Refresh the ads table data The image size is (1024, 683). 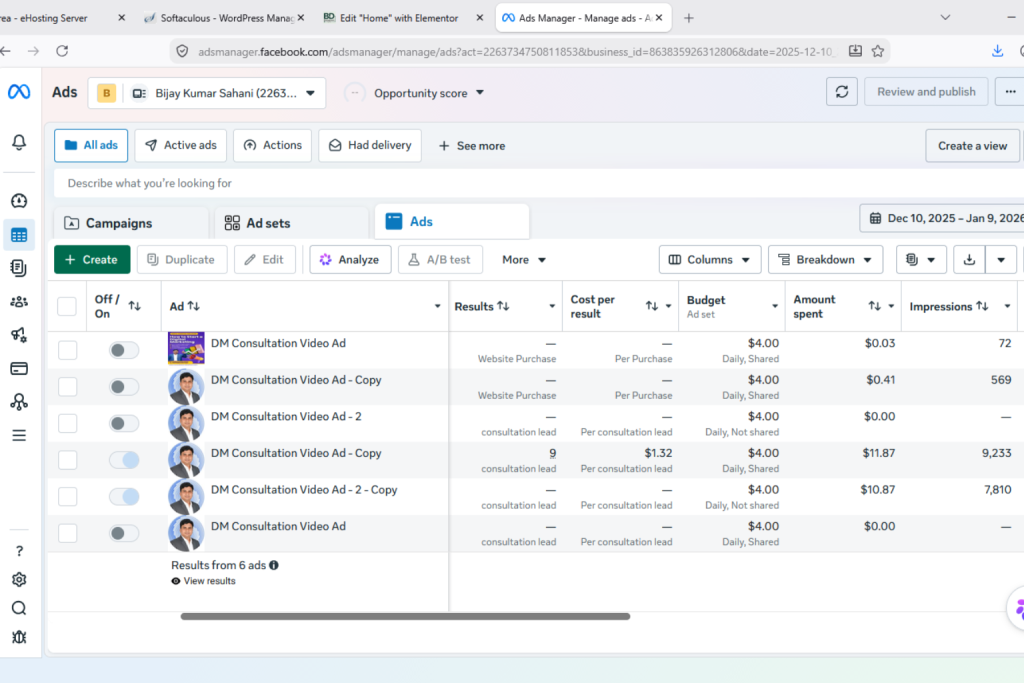[842, 92]
